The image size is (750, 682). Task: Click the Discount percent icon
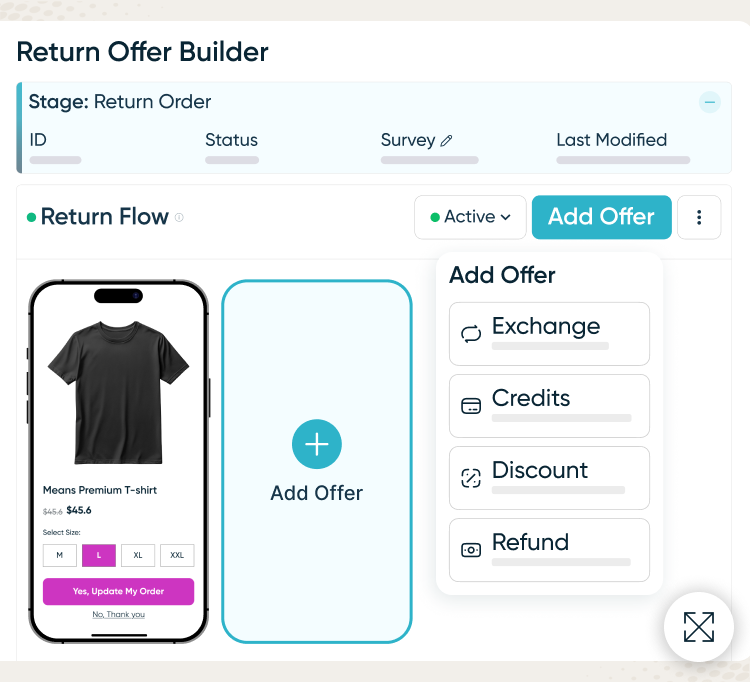(x=471, y=478)
